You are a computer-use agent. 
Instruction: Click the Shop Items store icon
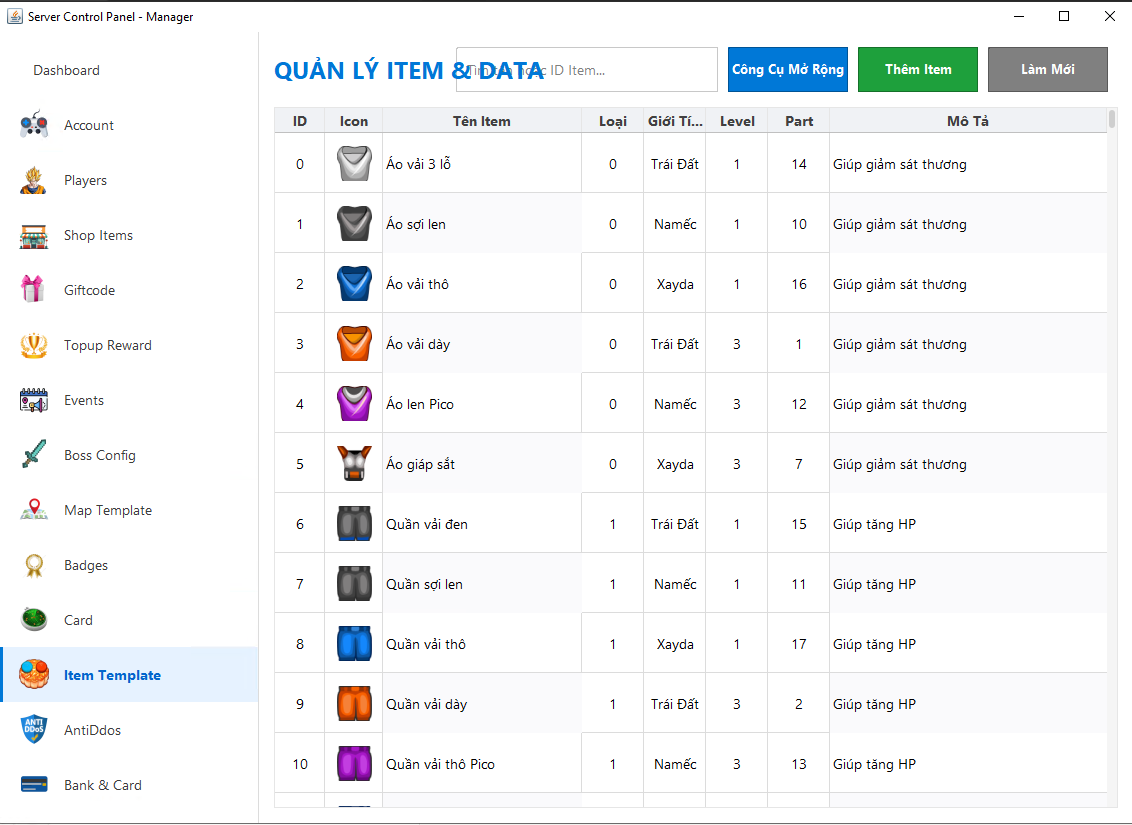[34, 235]
